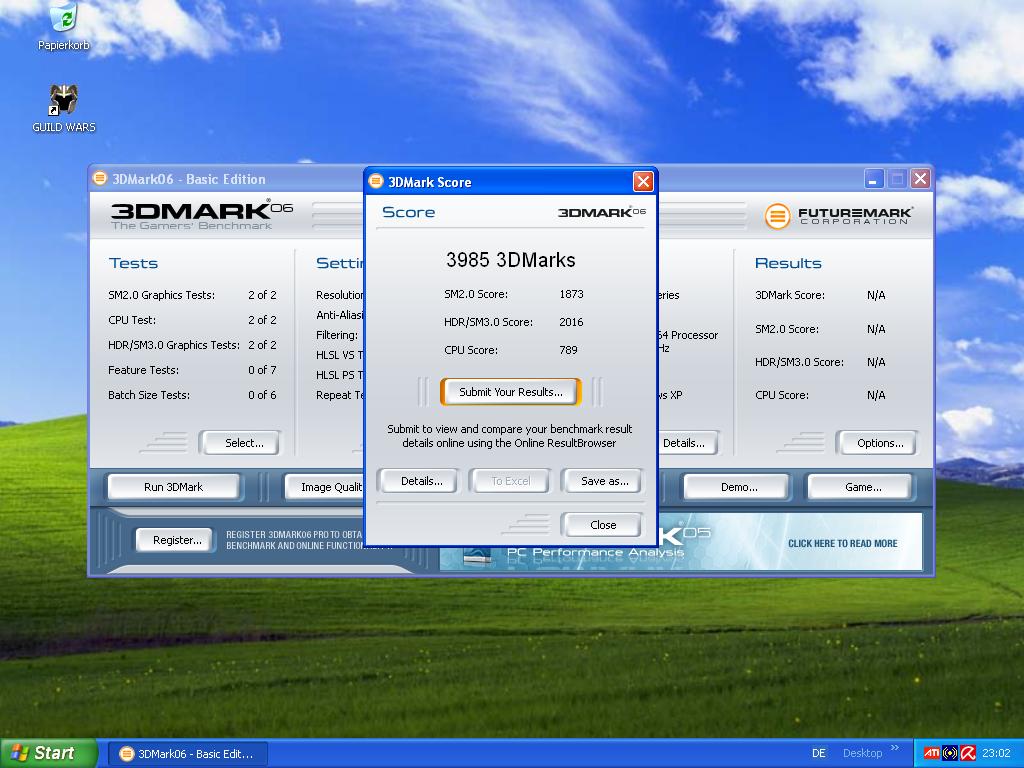This screenshot has height=768, width=1024.
Task: Click the HDR/SM3.0 Graphics Tests '2 of 2' value
Action: [x=262, y=345]
